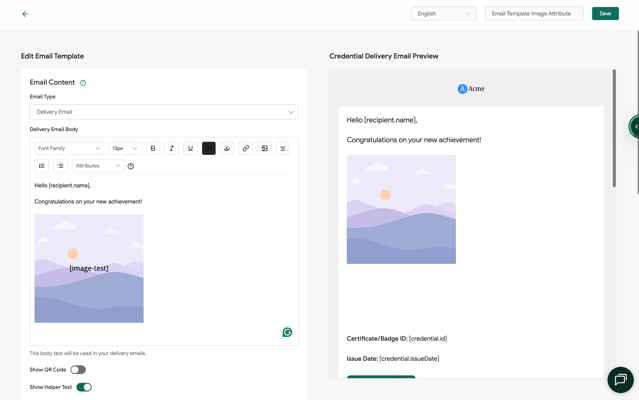Click 'Congratulations on your new achievement!' in editor

click(x=88, y=202)
